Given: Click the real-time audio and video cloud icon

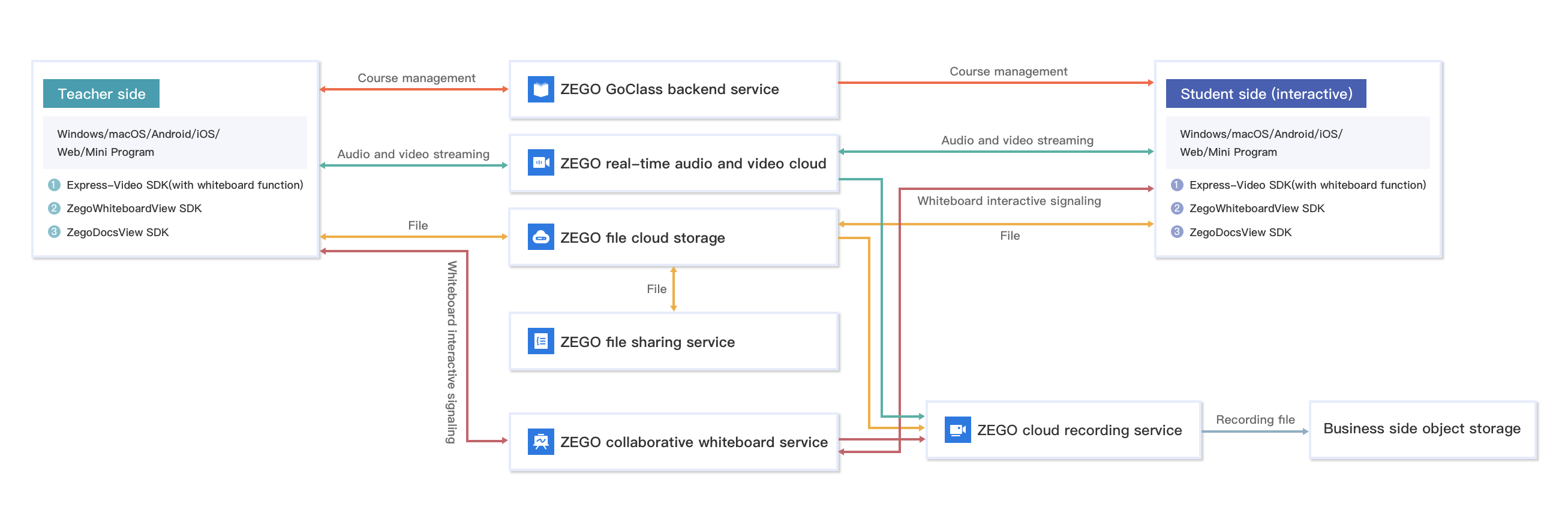Looking at the screenshot, I should (x=540, y=163).
